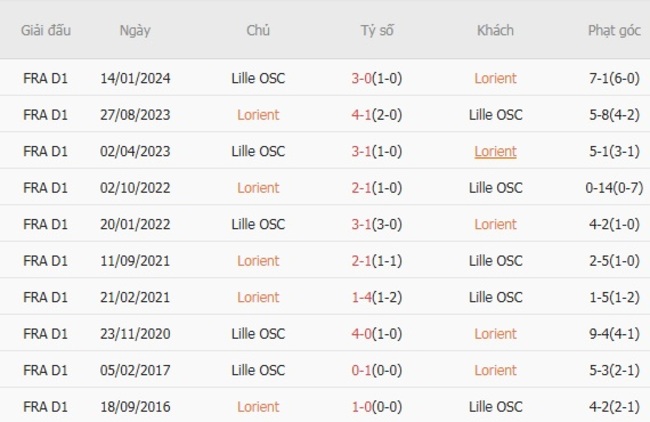
Task: Open the 4-1(2-0) score result
Action: click(x=376, y=115)
